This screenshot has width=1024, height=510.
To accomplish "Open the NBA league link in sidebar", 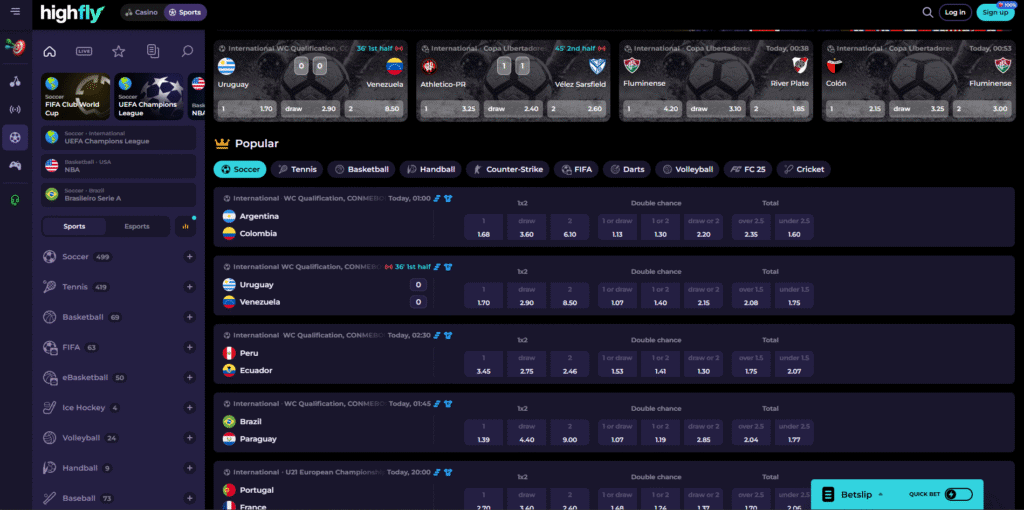I will click(x=118, y=166).
